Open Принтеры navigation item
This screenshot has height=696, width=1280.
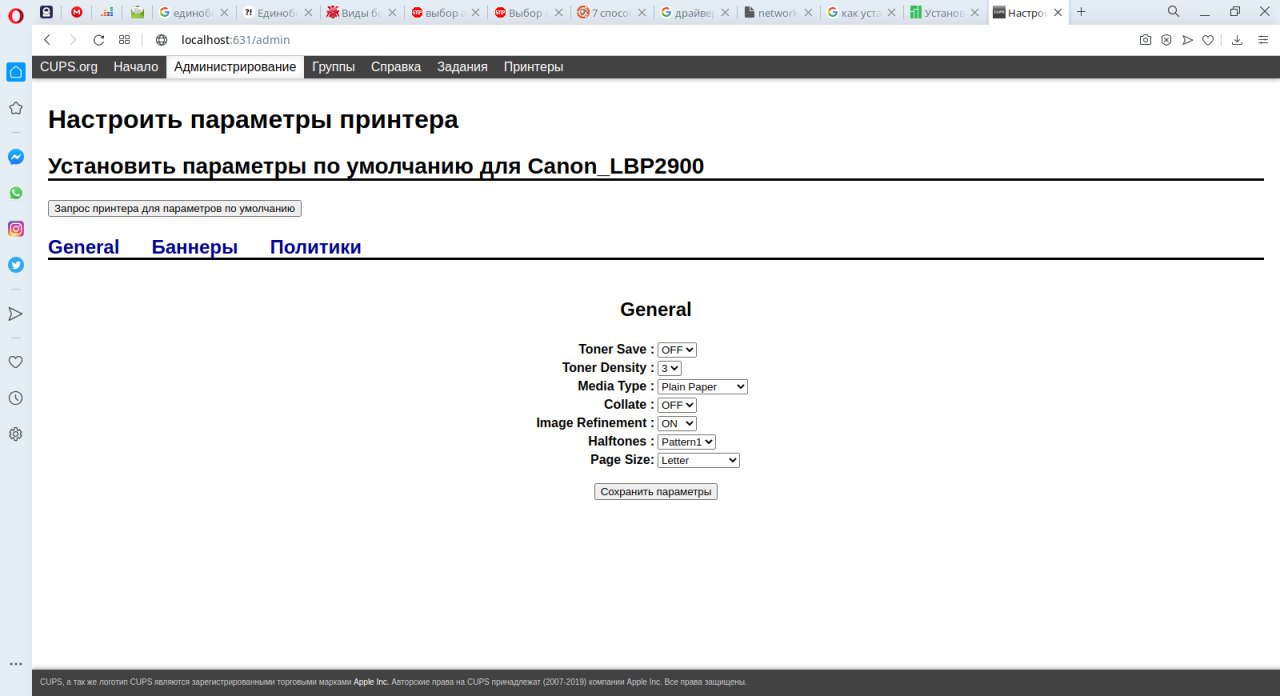click(x=533, y=67)
